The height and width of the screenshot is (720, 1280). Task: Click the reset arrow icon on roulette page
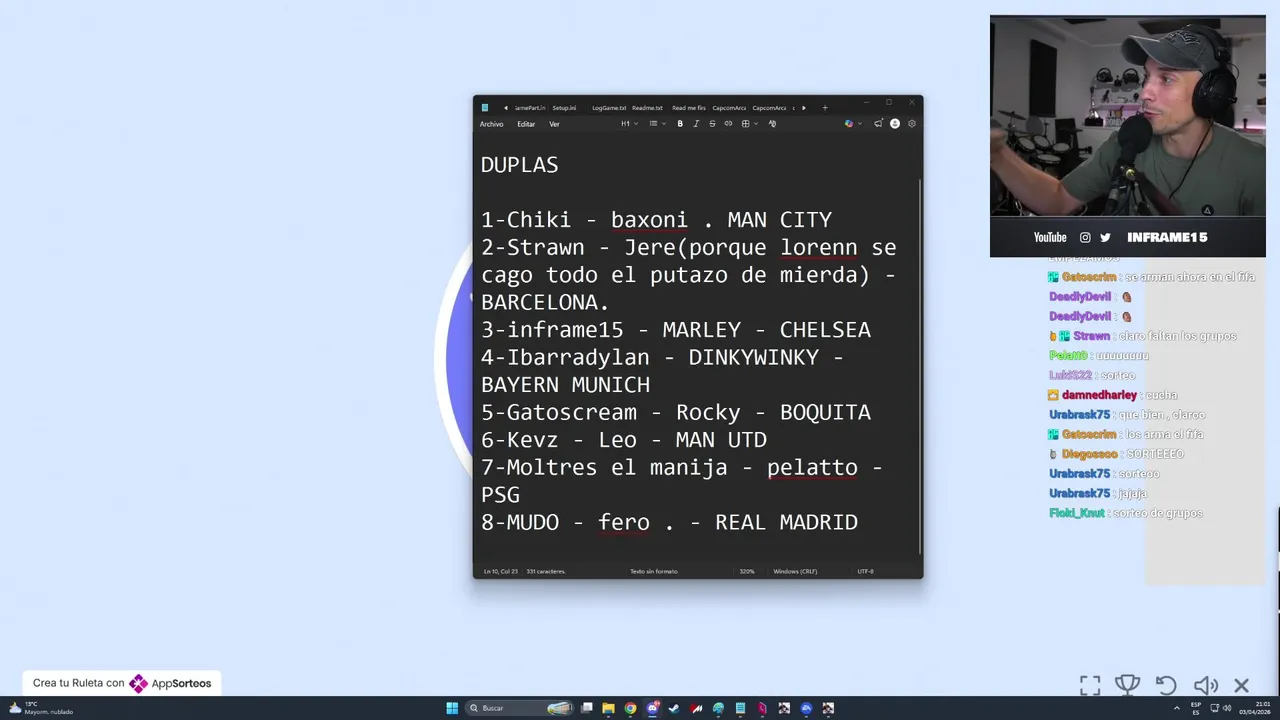pos(1166,685)
